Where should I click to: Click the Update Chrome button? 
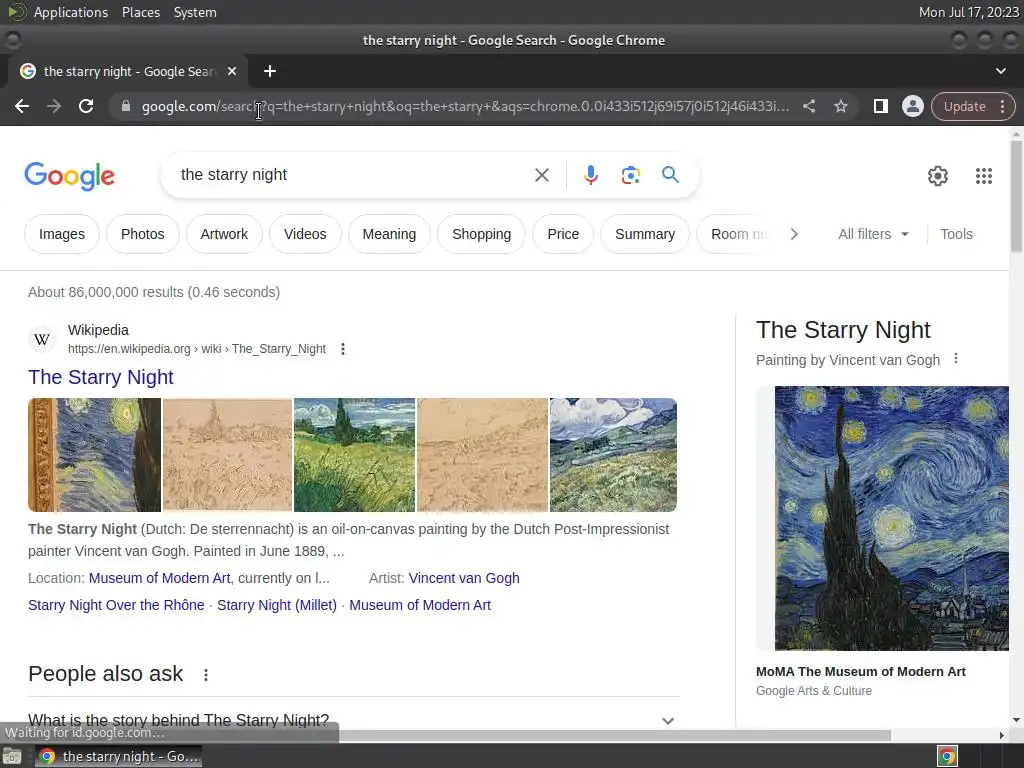click(x=965, y=106)
